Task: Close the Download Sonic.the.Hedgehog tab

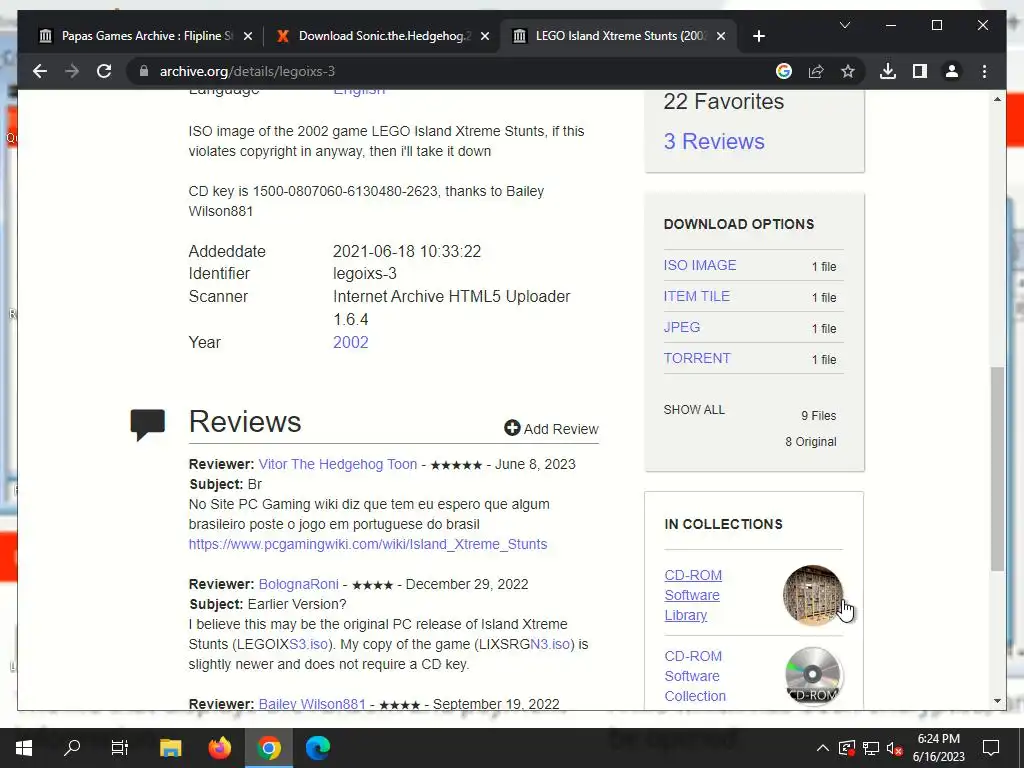Action: [485, 36]
